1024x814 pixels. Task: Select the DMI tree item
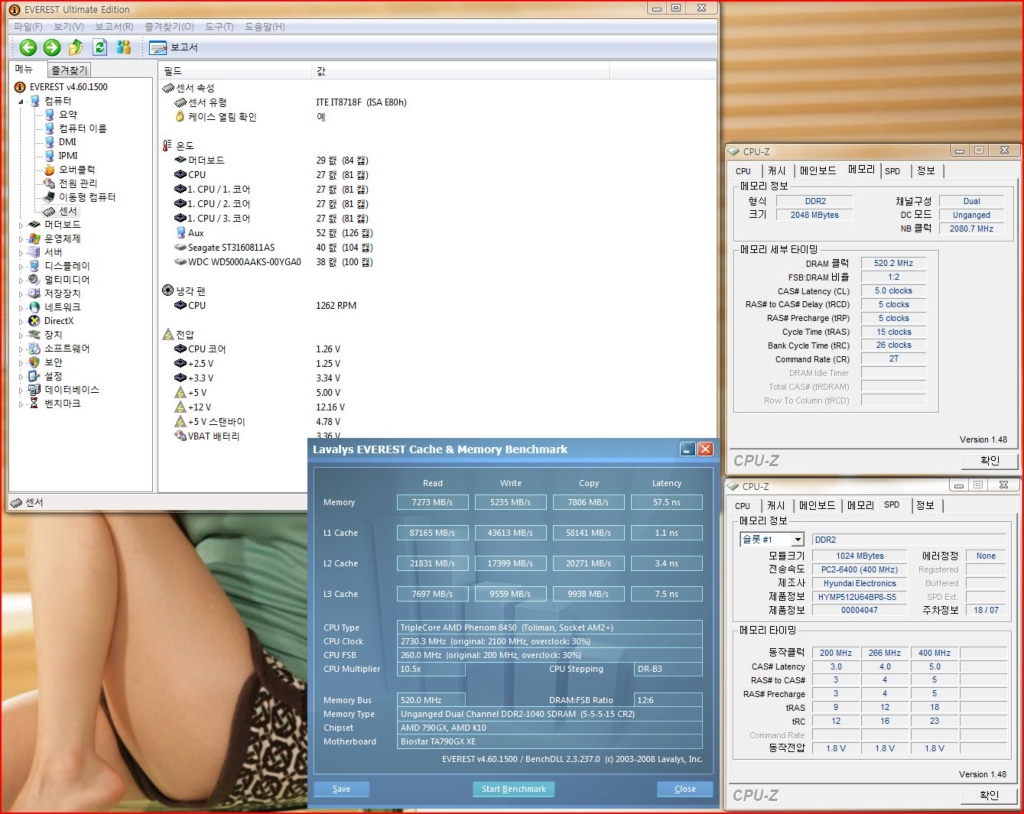point(67,142)
